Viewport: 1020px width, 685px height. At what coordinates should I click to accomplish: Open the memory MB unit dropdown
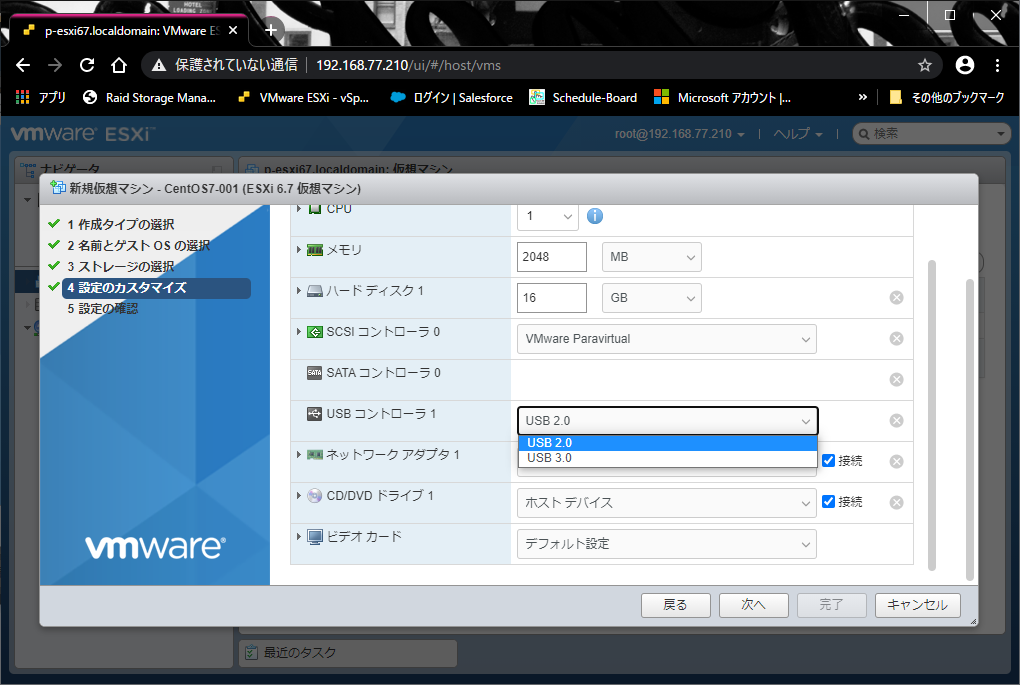652,257
